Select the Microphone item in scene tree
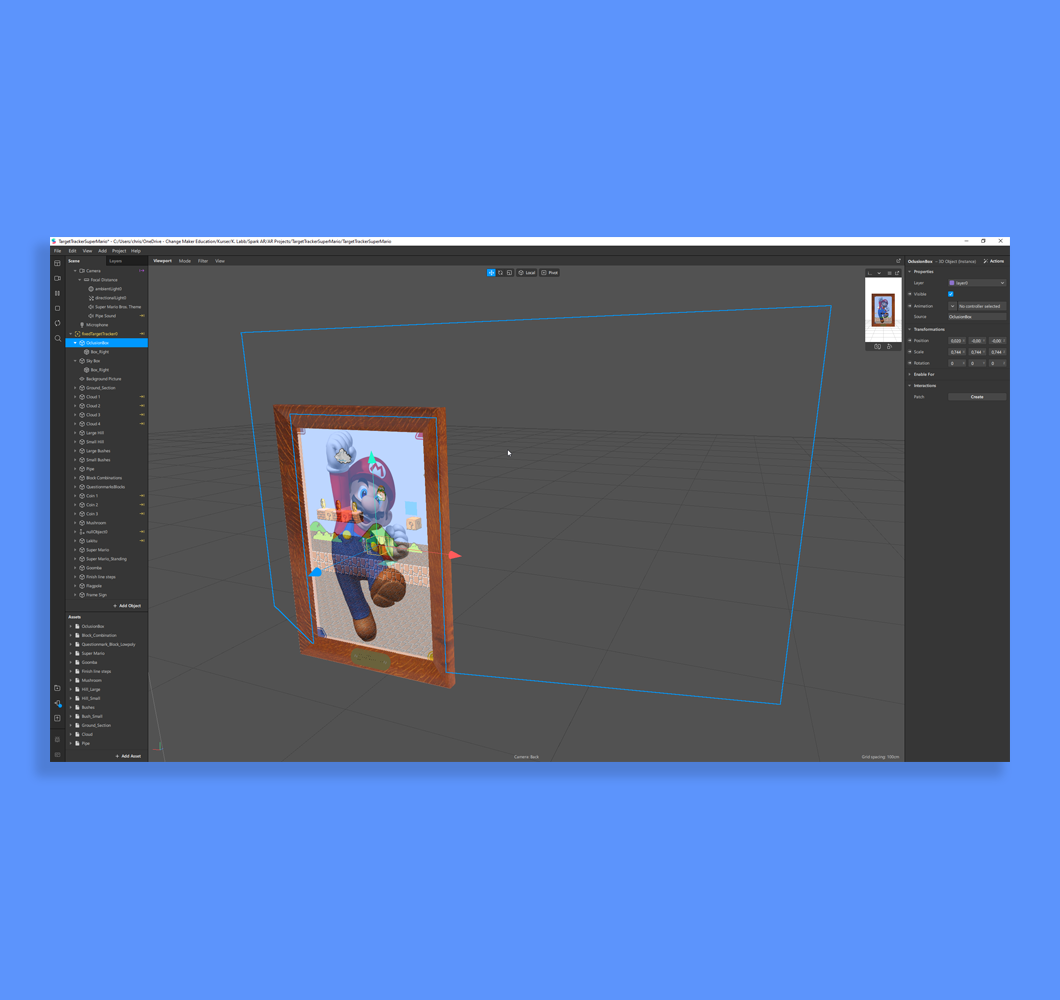 pyautogui.click(x=97, y=325)
